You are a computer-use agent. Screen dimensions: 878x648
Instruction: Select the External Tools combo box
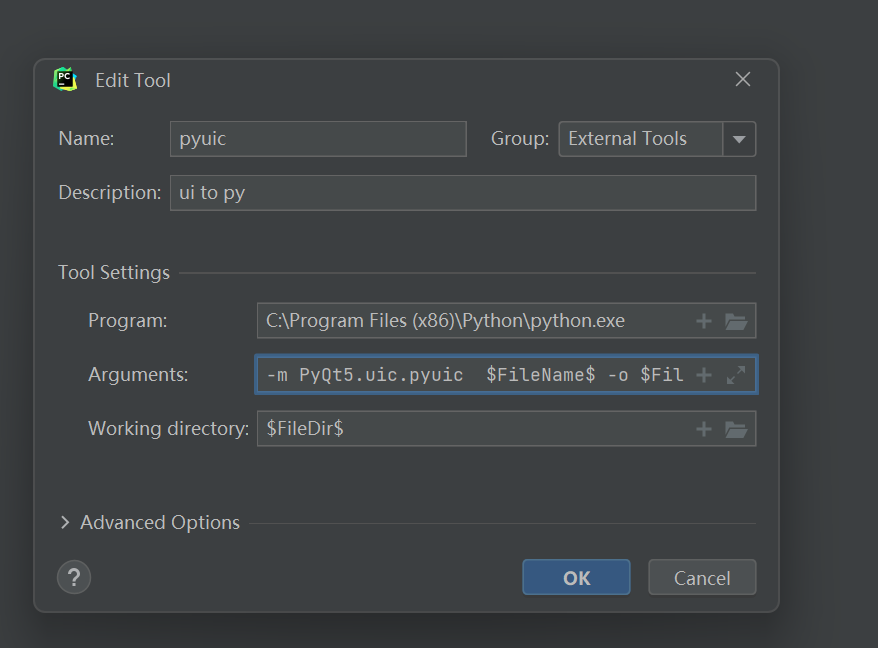coord(640,139)
